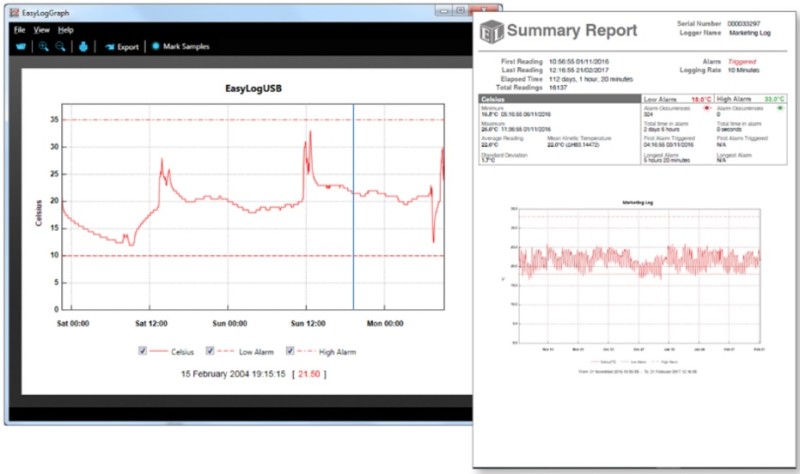Toggle the Low Alarm legend checkbox
The image size is (800, 474).
pos(210,351)
